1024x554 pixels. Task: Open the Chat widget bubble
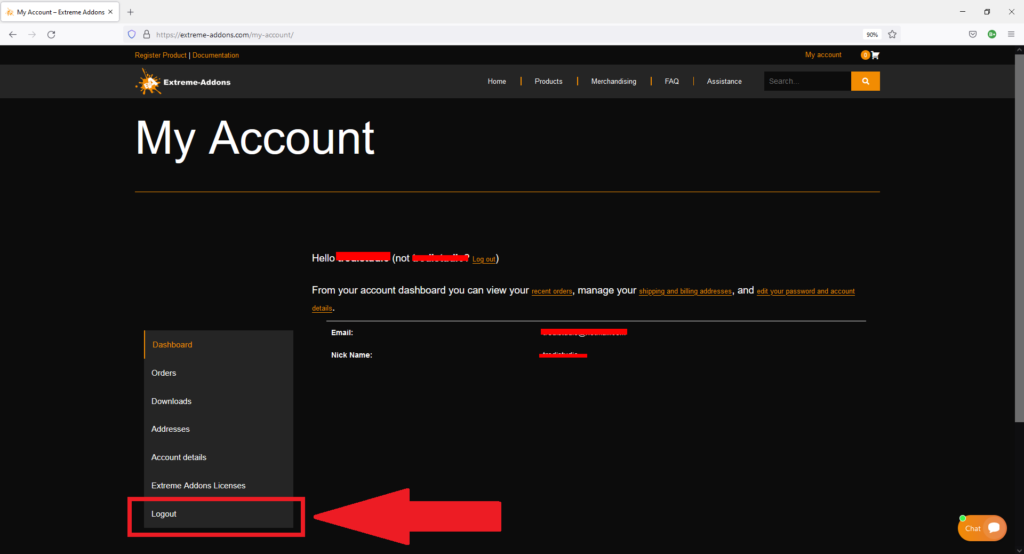[x=982, y=528]
